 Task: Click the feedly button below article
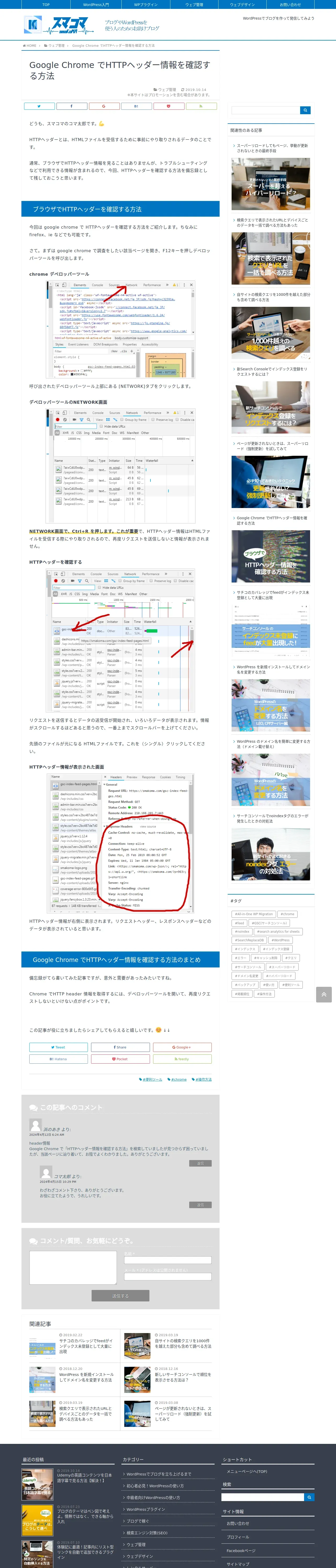coord(182,1059)
